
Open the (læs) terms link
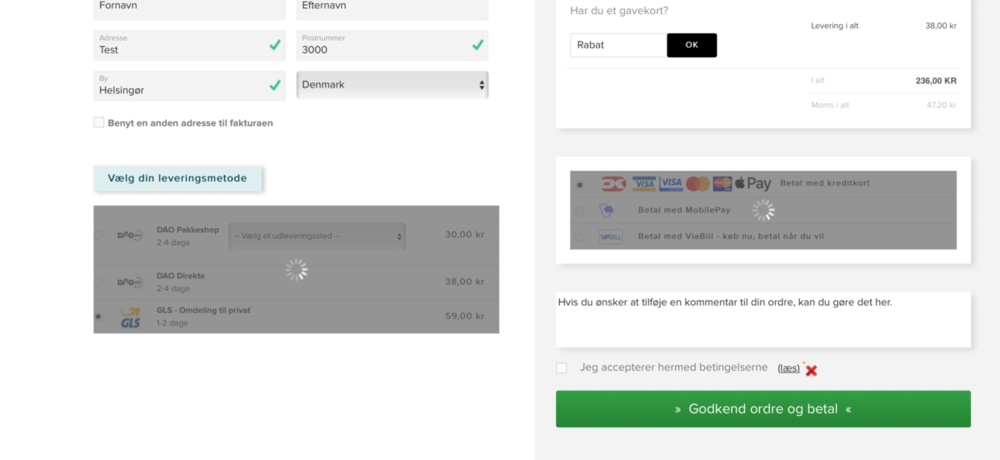[x=789, y=368]
